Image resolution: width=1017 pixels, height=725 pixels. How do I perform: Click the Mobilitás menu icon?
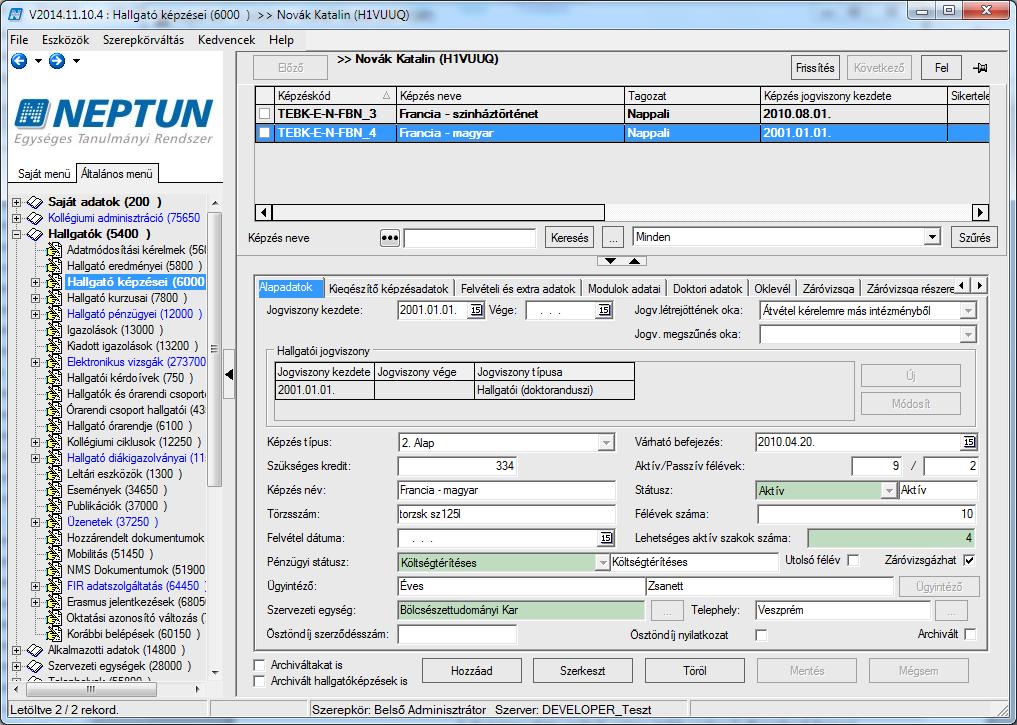point(54,554)
